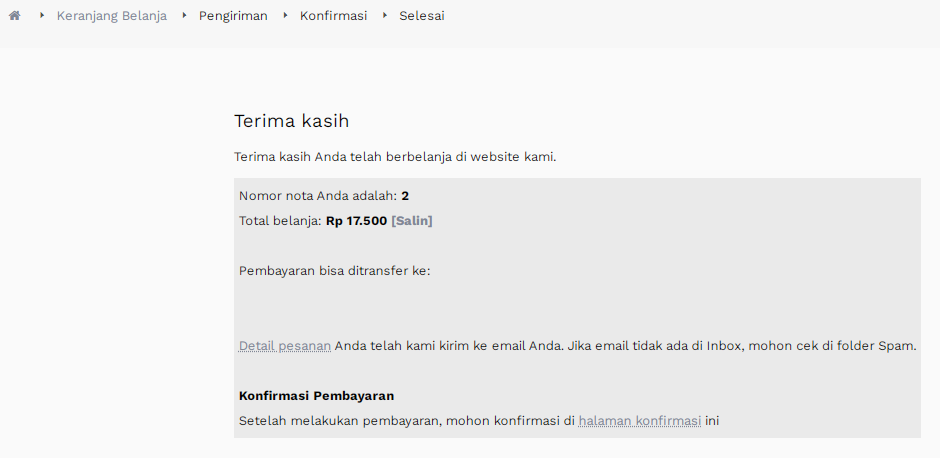Follow the halaman konfirmasi link
Viewport: 940px width, 458px height.
pos(640,421)
